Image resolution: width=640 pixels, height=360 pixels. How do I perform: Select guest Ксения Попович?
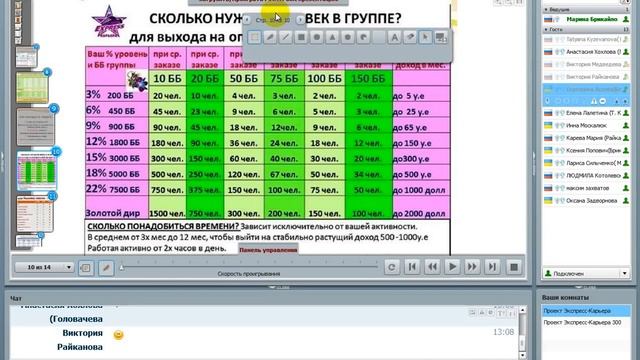point(587,151)
